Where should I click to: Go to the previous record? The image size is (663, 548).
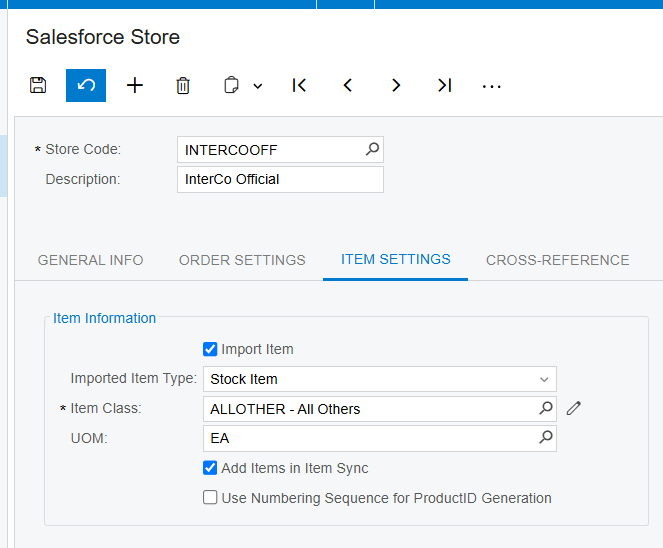(348, 85)
